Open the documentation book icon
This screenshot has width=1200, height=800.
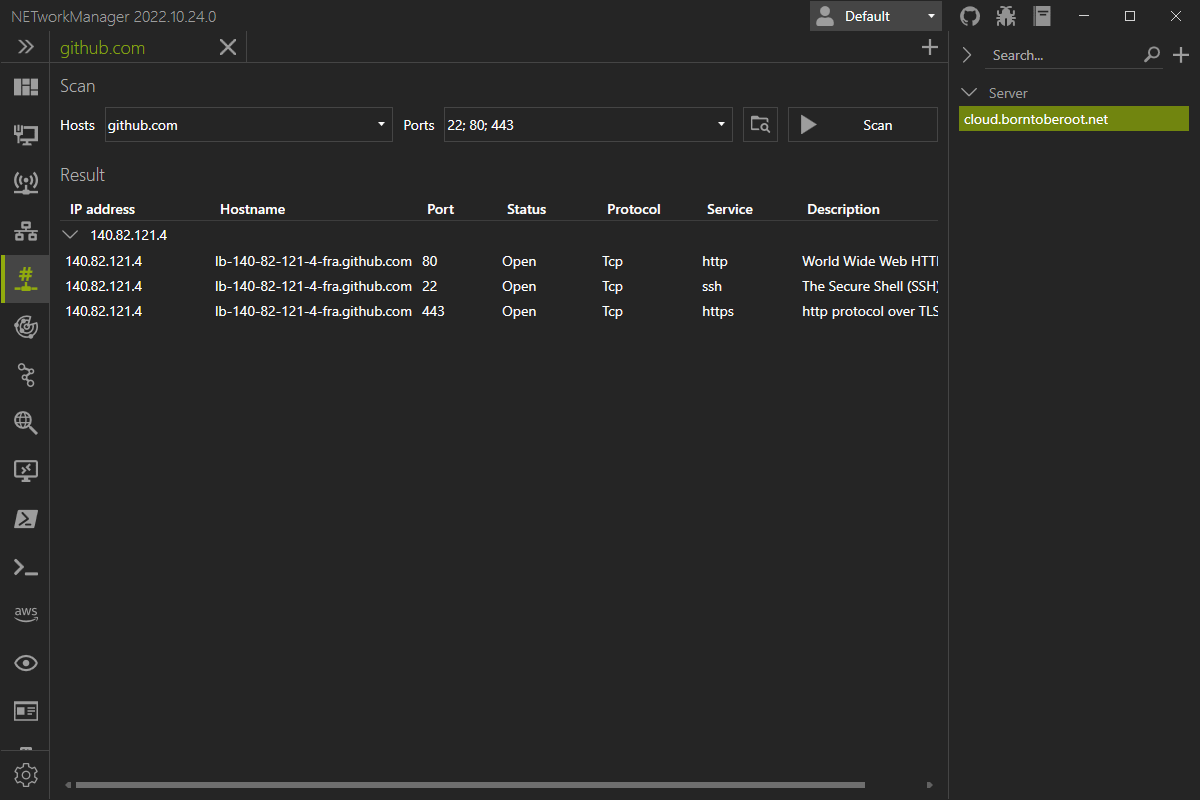pyautogui.click(x=1043, y=16)
